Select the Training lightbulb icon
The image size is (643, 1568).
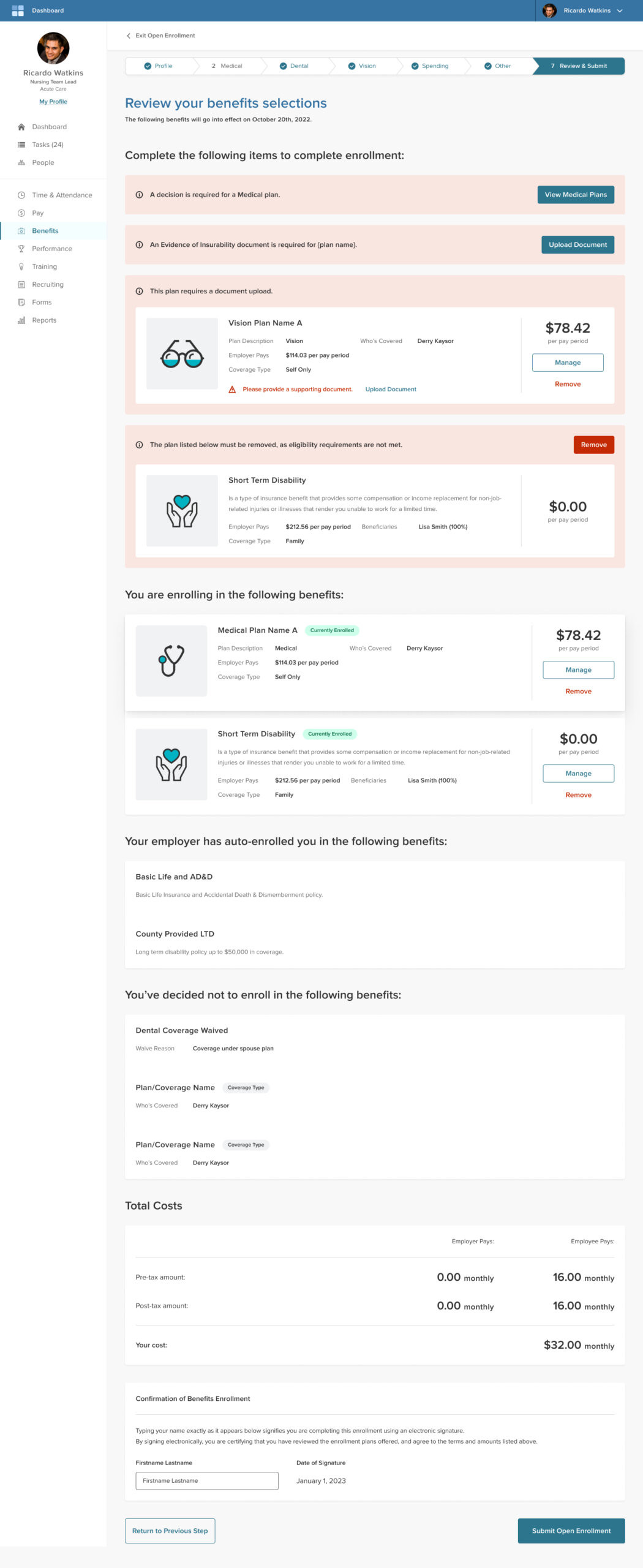pyautogui.click(x=21, y=266)
